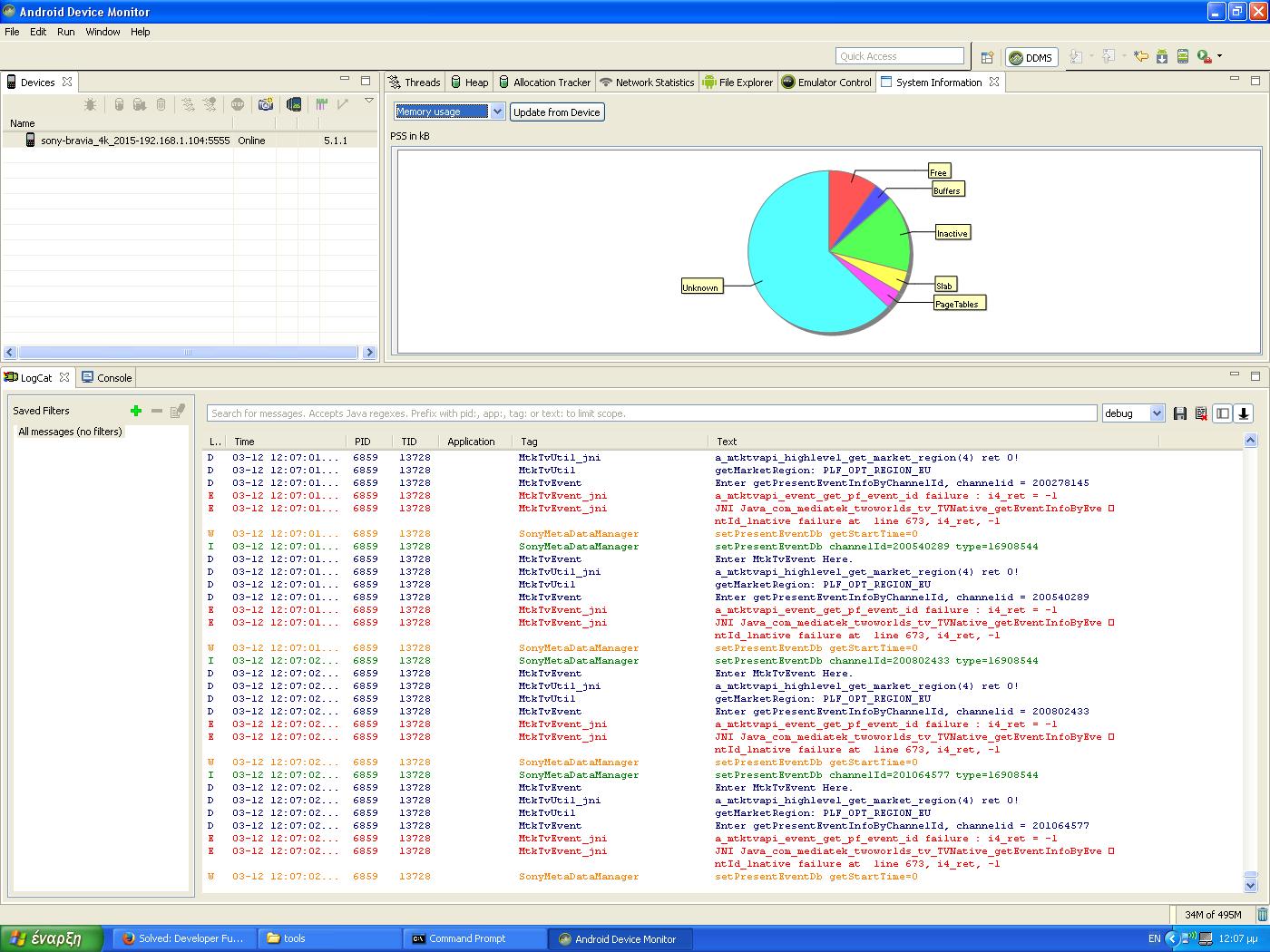
Task: Click the Update from Device button
Action: point(556,112)
